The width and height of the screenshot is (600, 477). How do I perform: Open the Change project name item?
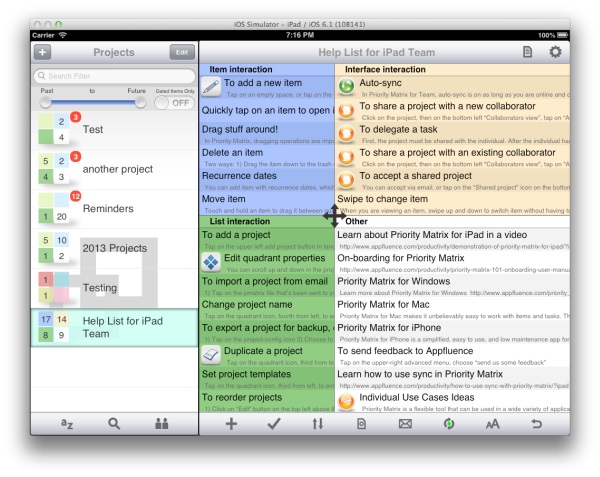pyautogui.click(x=267, y=309)
